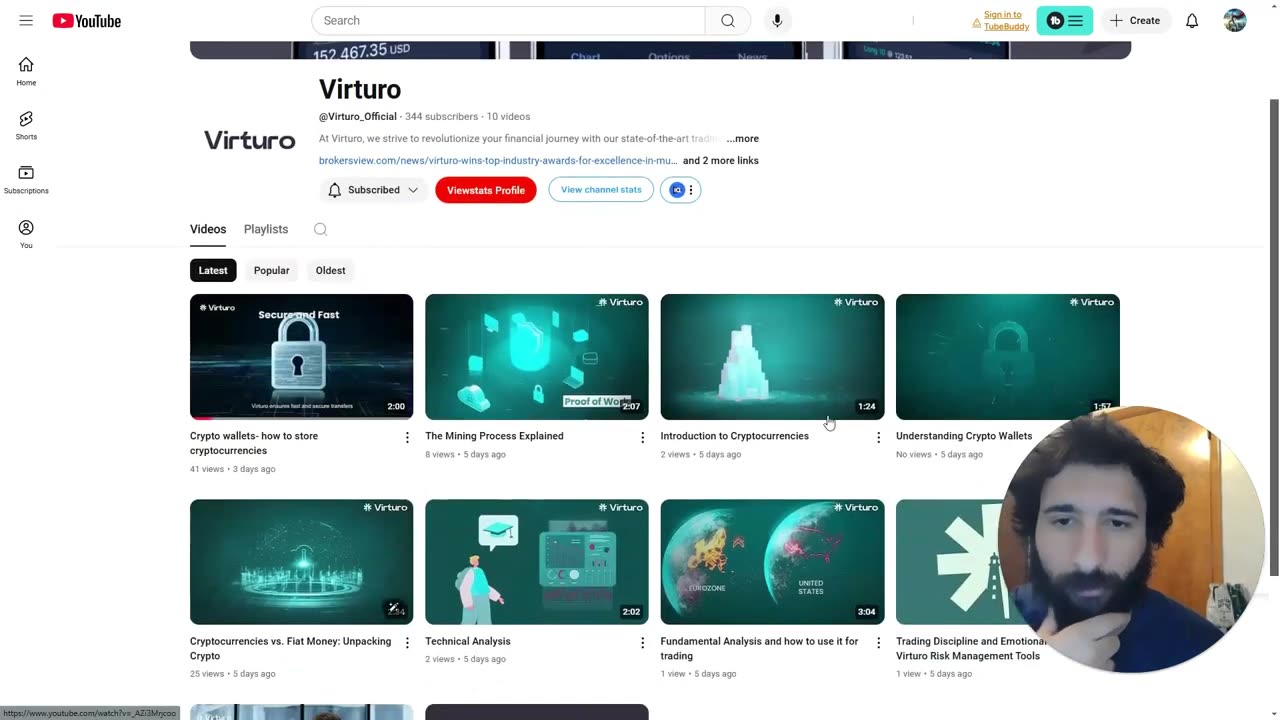Screen dimensions: 1280x720
Task: Open the Viewstats Profile button
Action: click(x=486, y=190)
